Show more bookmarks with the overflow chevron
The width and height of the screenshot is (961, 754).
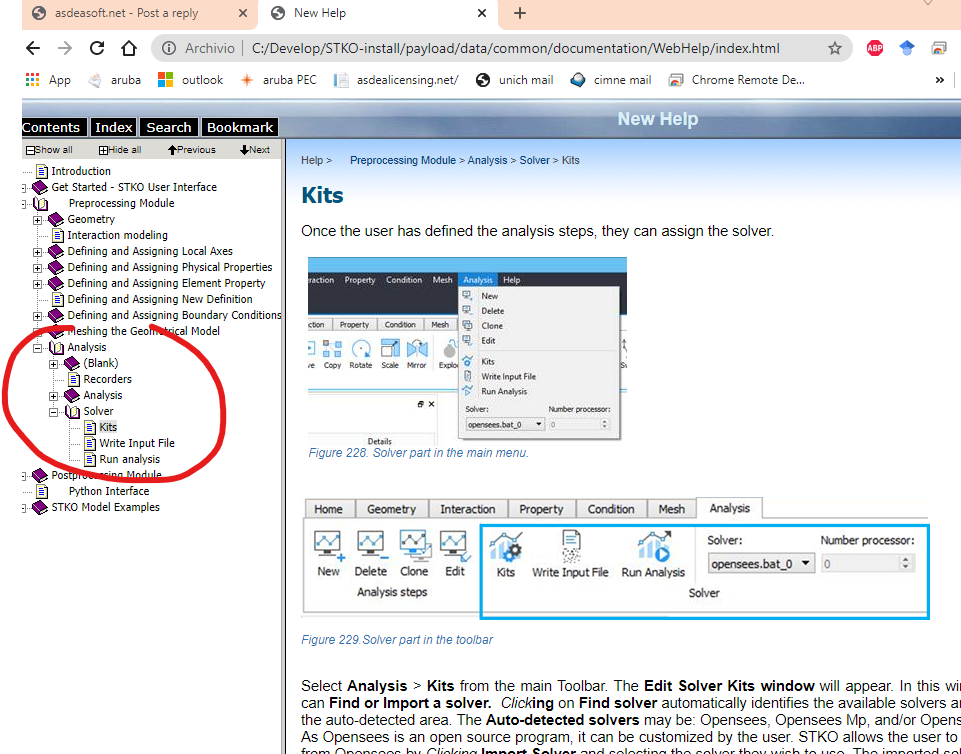pyautogui.click(x=940, y=80)
